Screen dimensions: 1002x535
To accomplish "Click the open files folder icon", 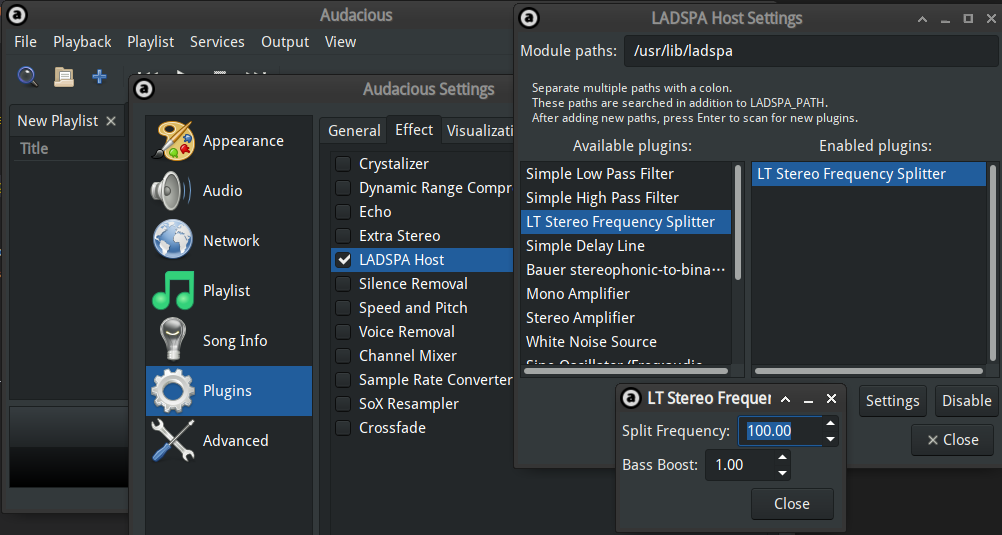I will 63,77.
